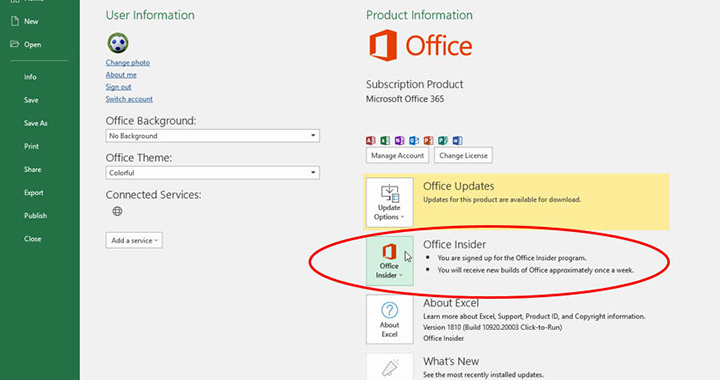Select Save As in the sidebar
720x380 pixels.
pos(36,123)
